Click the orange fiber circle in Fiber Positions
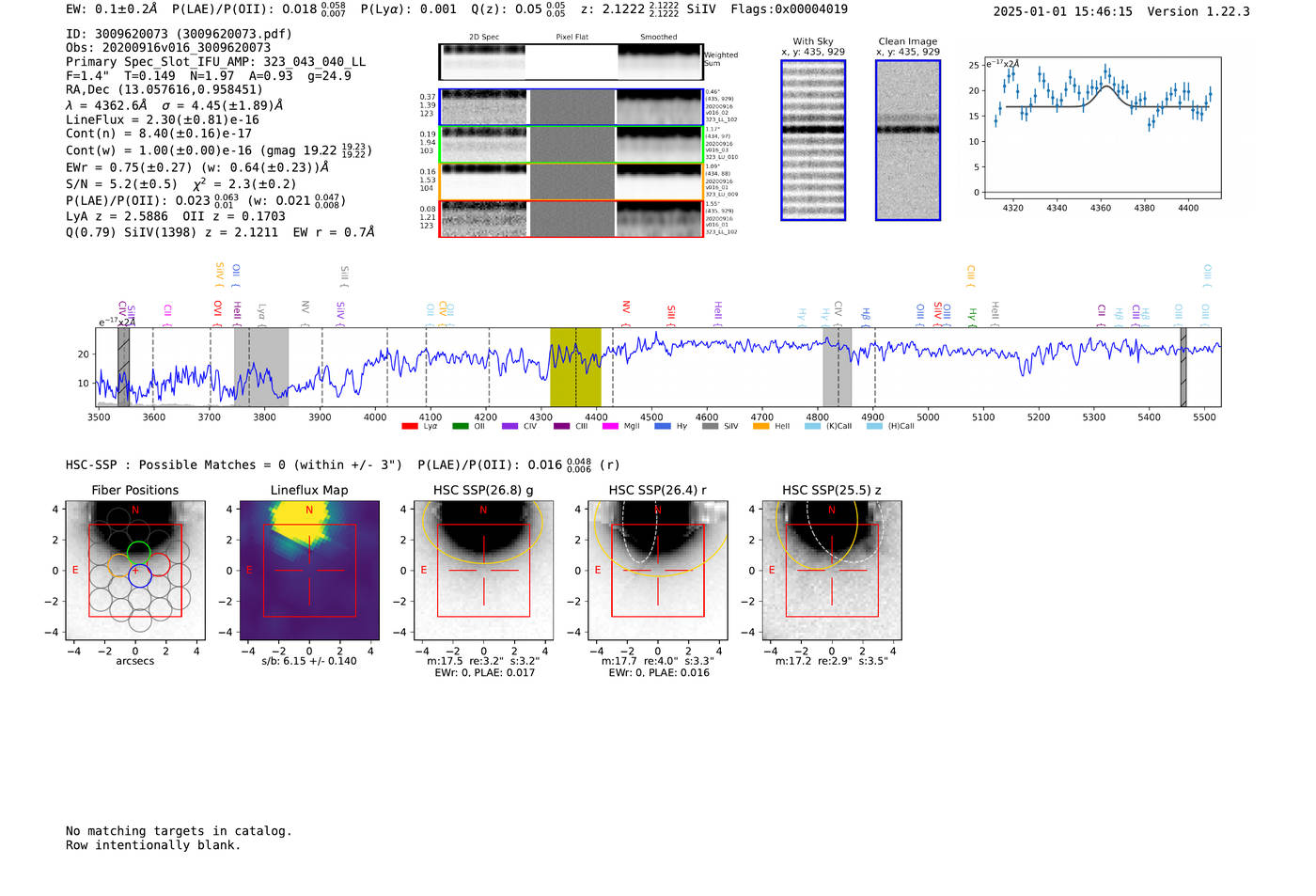 (119, 565)
